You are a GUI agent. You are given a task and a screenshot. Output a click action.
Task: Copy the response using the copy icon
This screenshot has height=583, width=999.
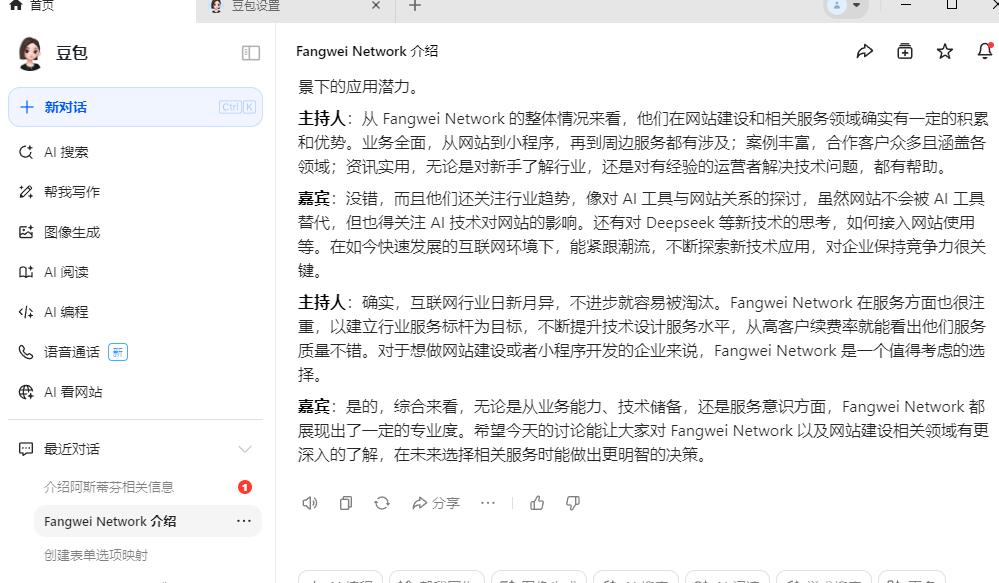click(x=346, y=503)
